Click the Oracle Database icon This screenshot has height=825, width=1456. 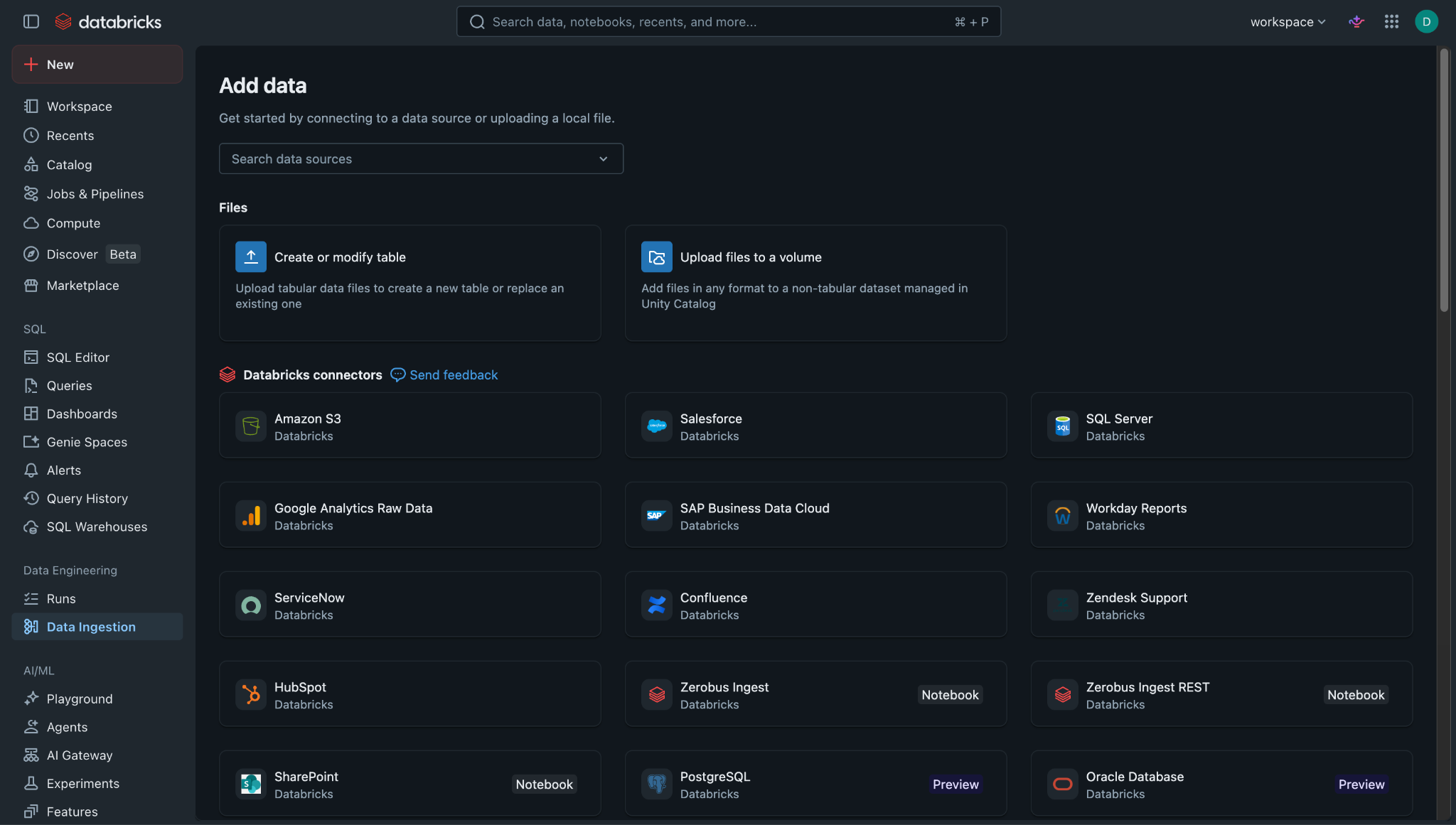(x=1063, y=784)
